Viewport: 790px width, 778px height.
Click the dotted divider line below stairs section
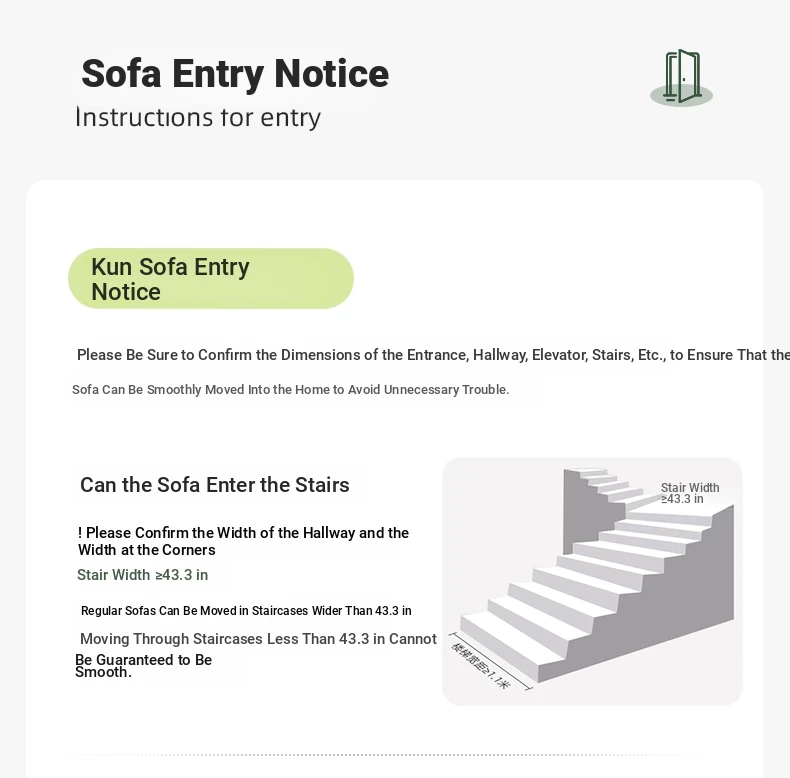(x=382, y=755)
